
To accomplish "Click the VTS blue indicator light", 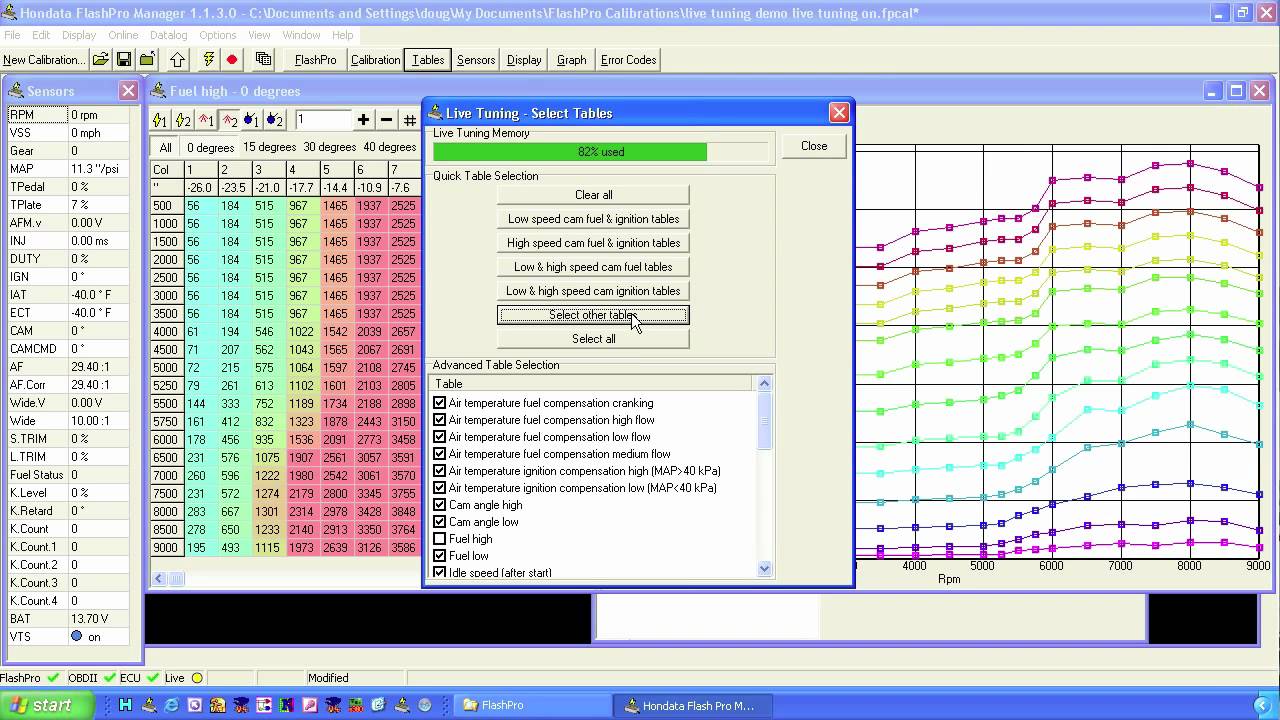I will (77, 636).
